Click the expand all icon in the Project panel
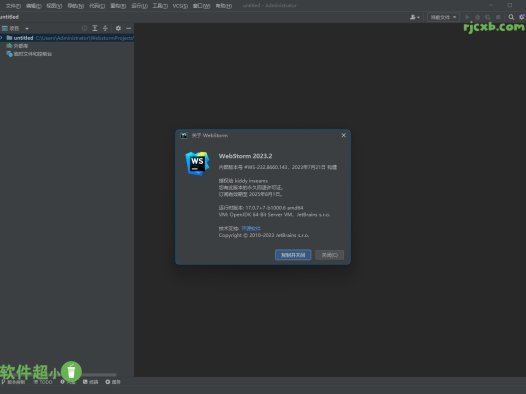This screenshot has width=526, height=394. pos(95,29)
